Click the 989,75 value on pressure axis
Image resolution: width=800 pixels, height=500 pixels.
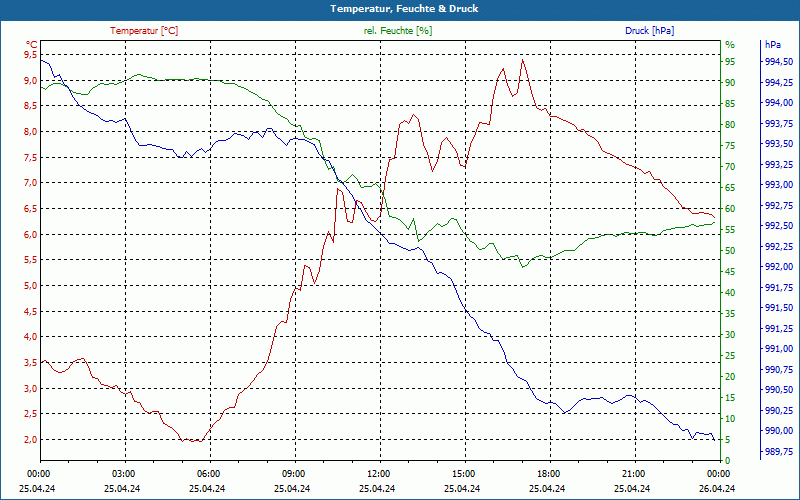tap(779, 452)
